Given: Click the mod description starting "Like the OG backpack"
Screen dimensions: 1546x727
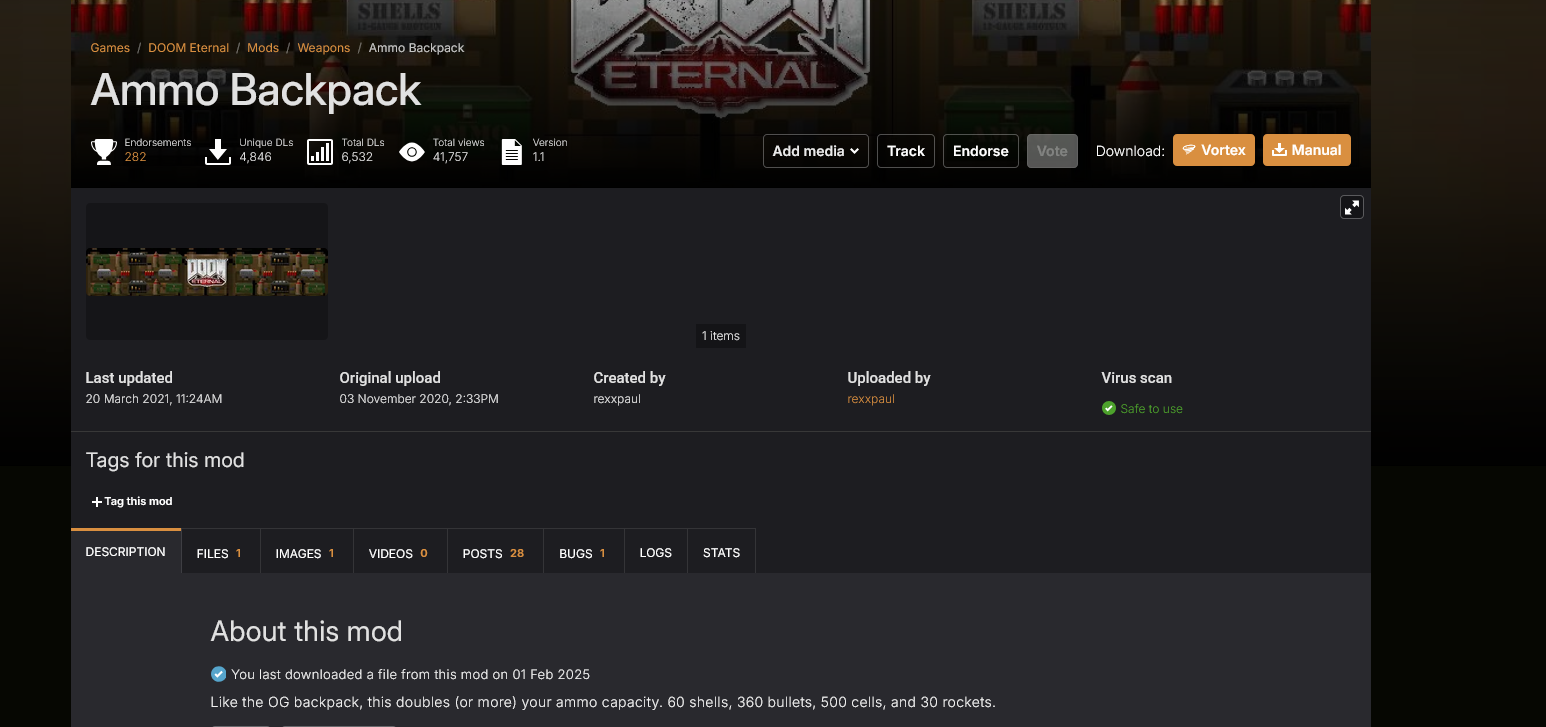Looking at the screenshot, I should coord(603,702).
